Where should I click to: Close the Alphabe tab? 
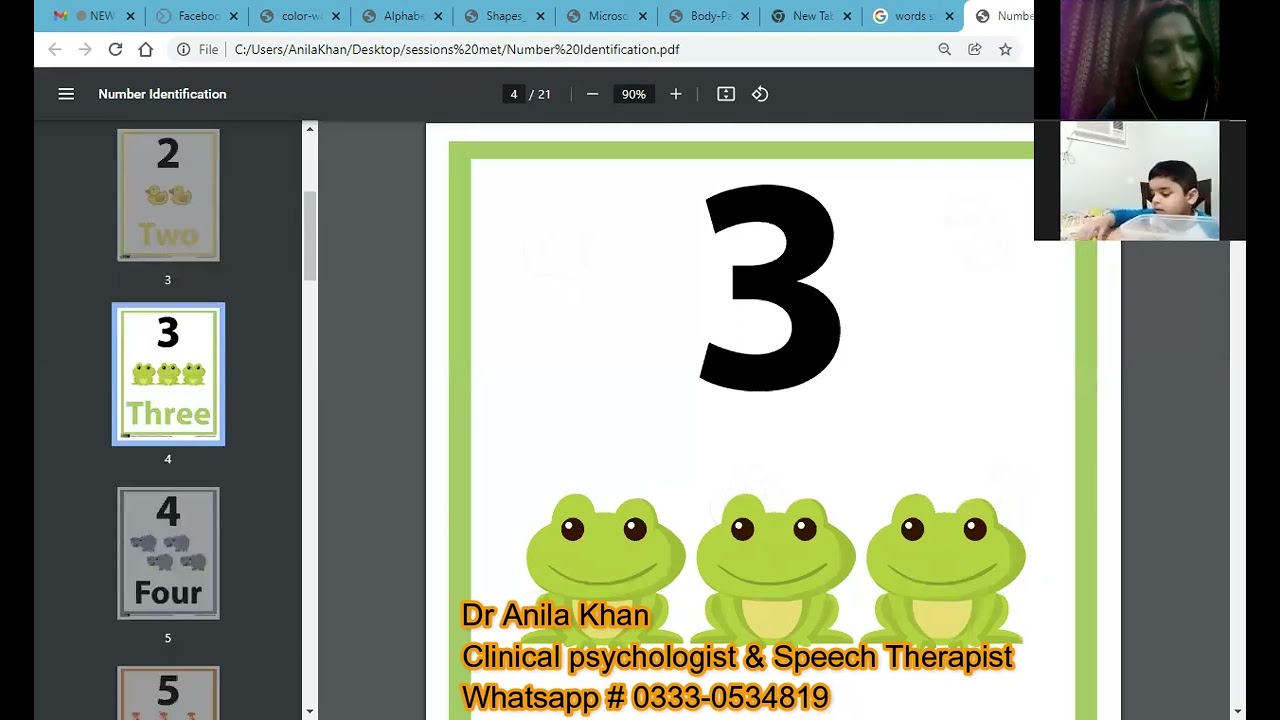438,16
